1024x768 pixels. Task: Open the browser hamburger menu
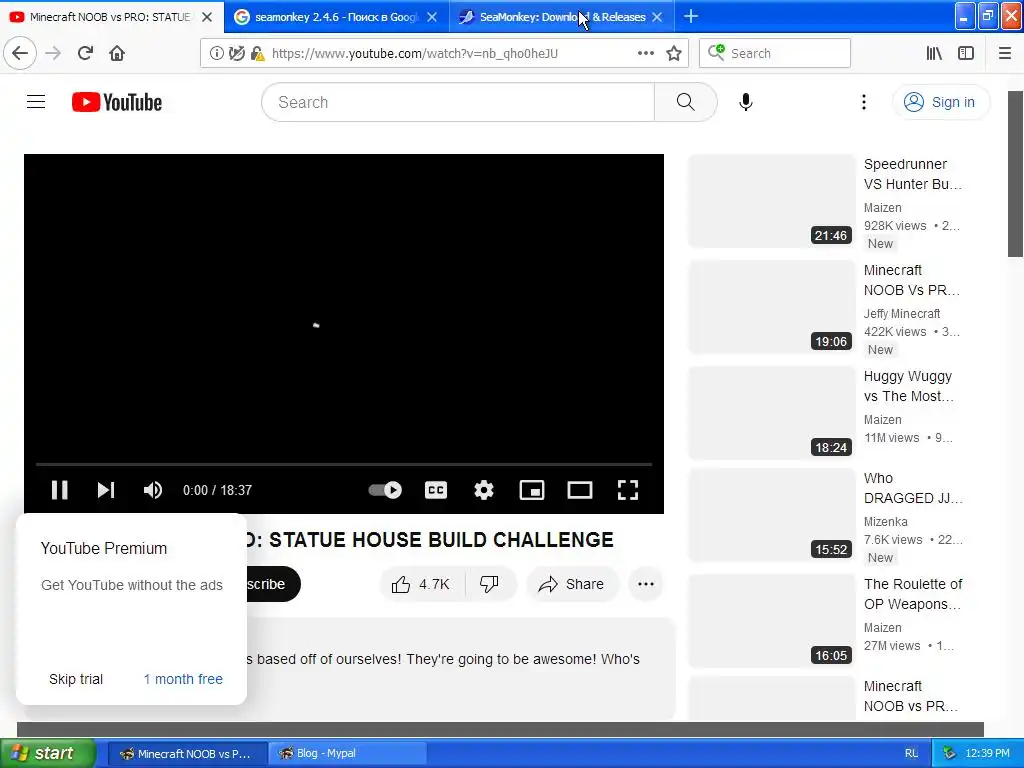[1005, 54]
